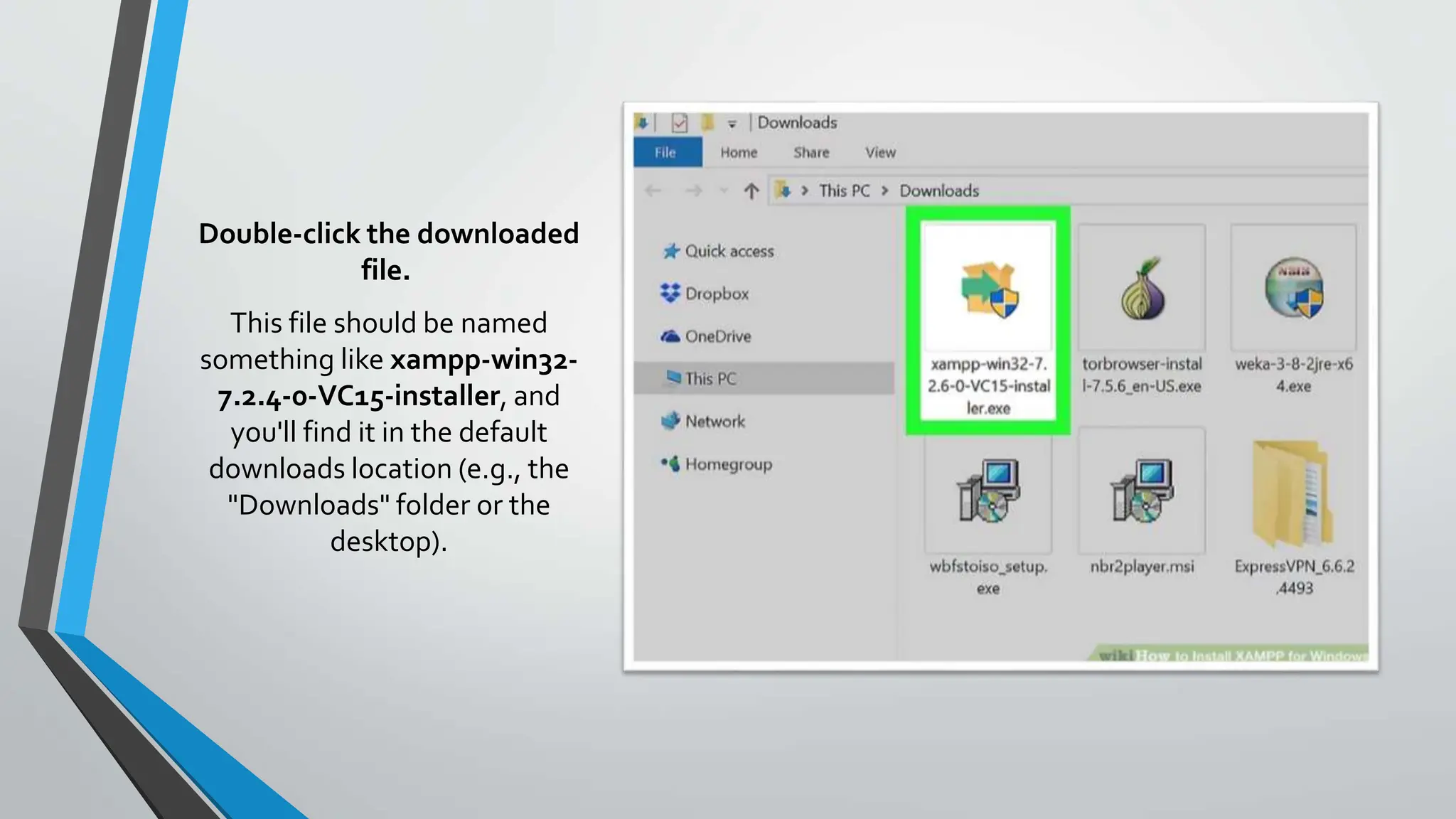Click the Properties checkmark icon in title bar

point(680,123)
